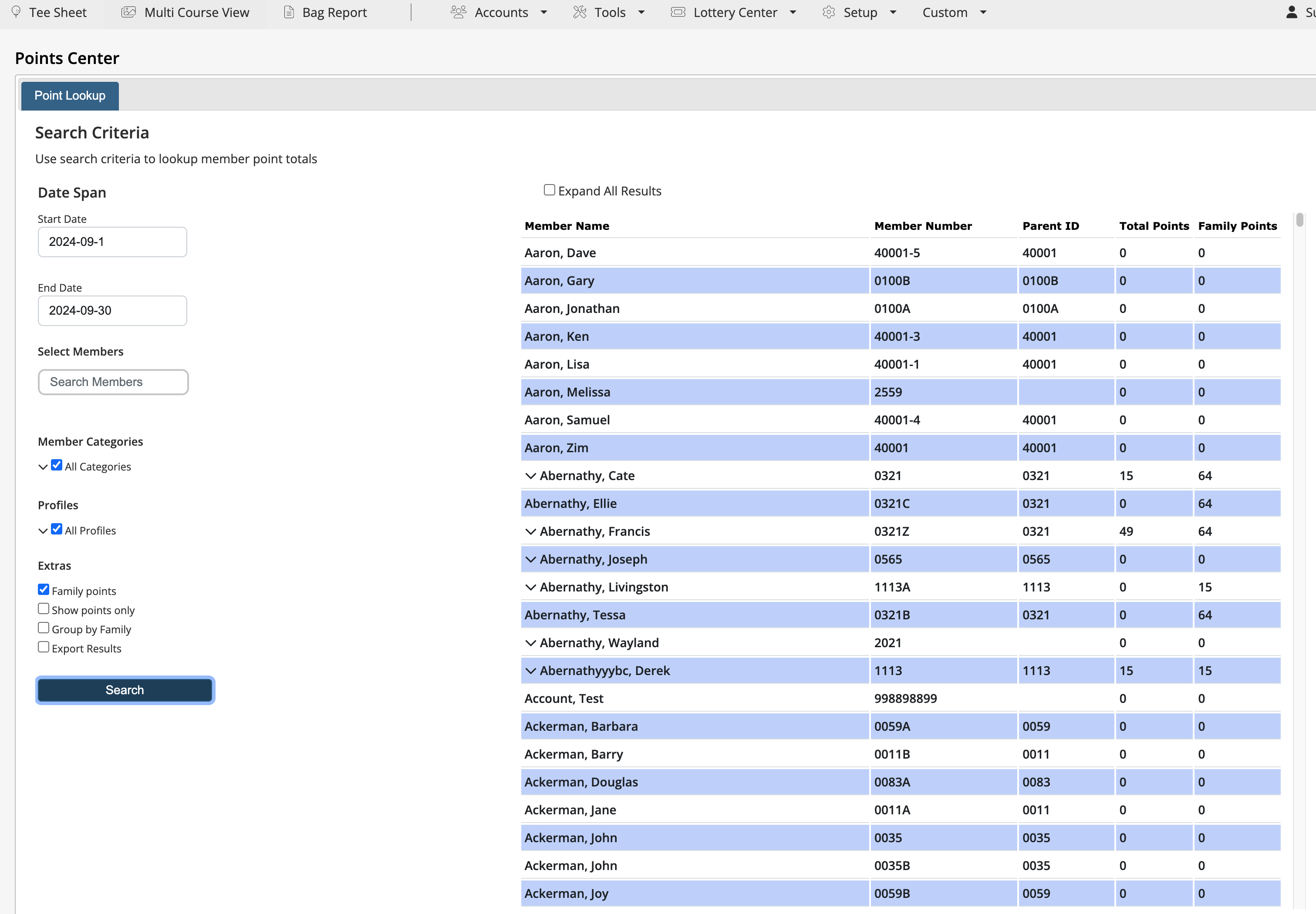The height and width of the screenshot is (914, 1316).
Task: Open the Bag Report page
Action: [334, 13]
